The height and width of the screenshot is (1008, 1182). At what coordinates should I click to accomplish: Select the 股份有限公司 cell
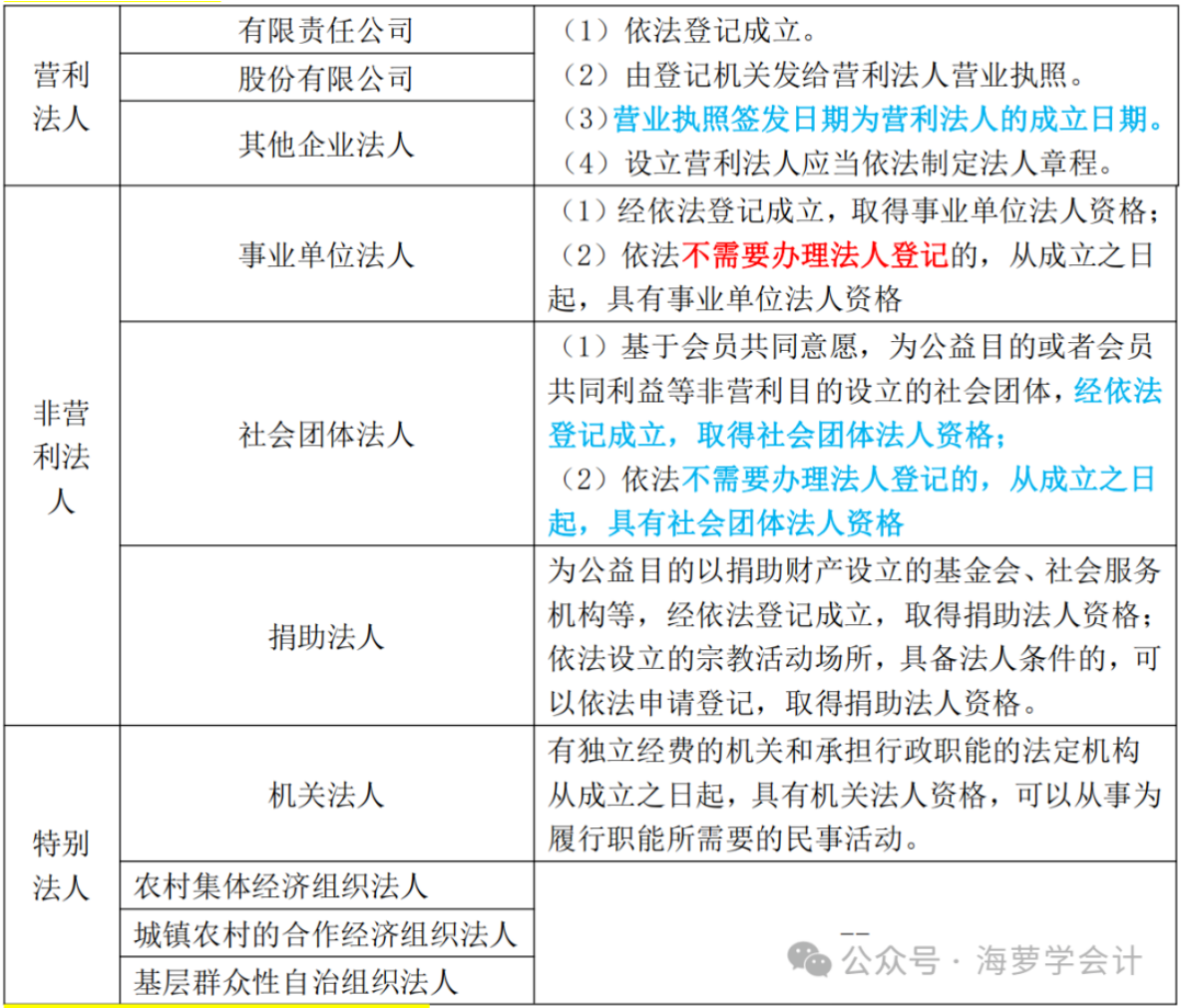pyautogui.click(x=325, y=78)
